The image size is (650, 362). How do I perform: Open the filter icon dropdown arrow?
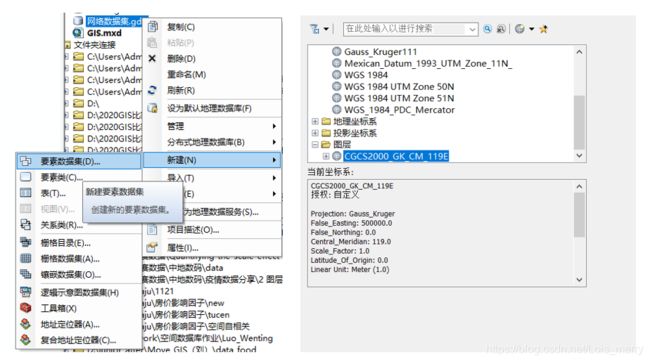click(x=326, y=29)
